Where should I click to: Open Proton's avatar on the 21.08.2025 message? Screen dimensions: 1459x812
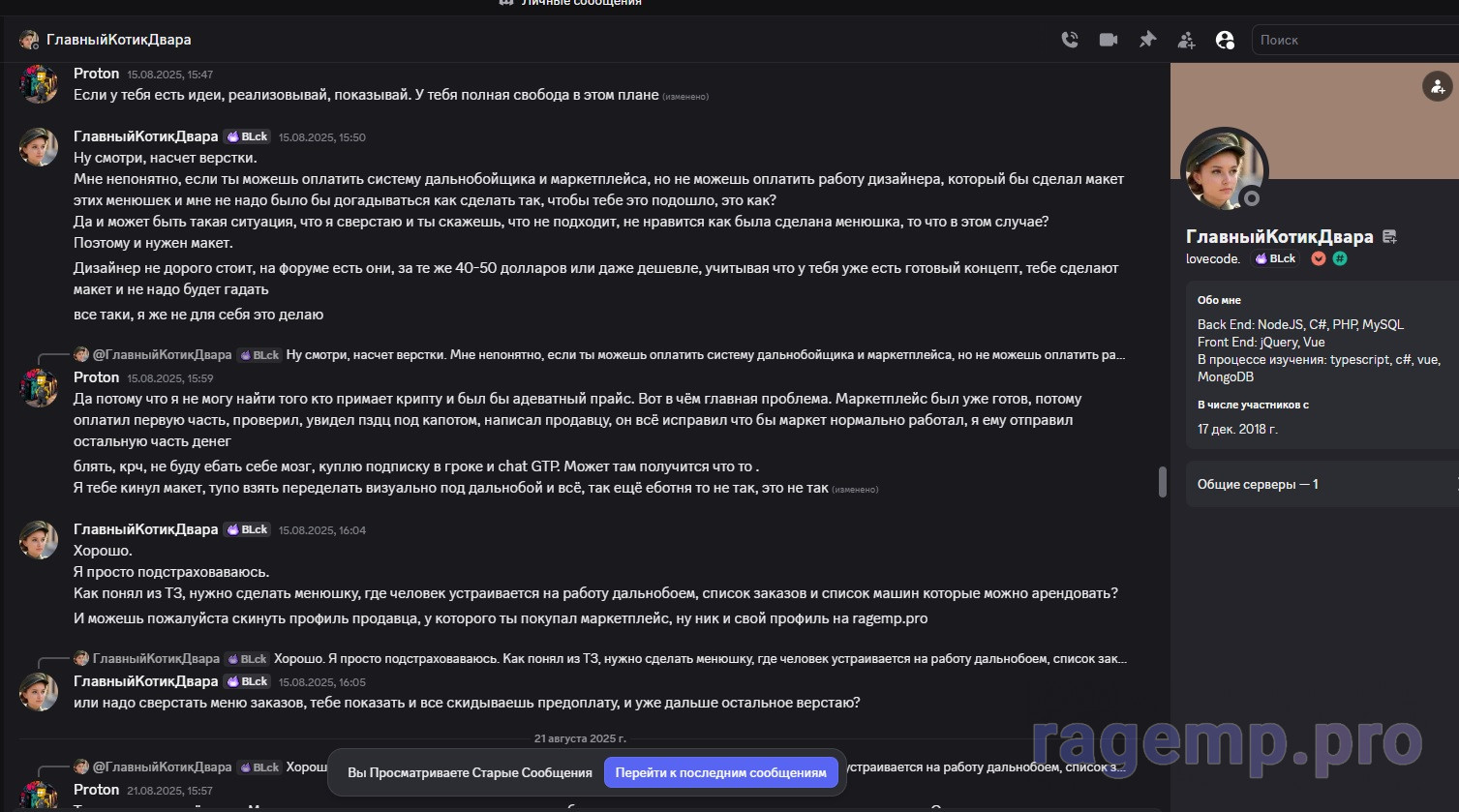tap(39, 795)
